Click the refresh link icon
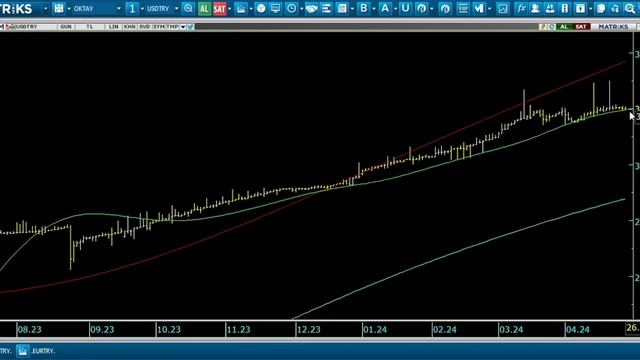Image resolution: width=640 pixels, height=360 pixels. [615, 8]
